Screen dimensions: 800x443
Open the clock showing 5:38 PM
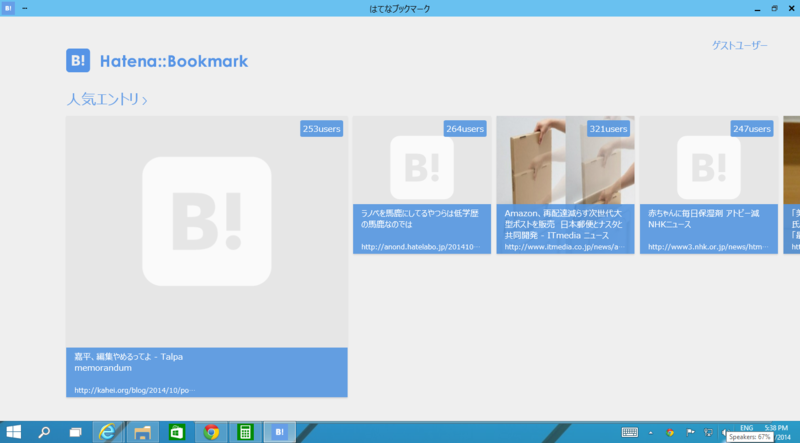click(776, 428)
